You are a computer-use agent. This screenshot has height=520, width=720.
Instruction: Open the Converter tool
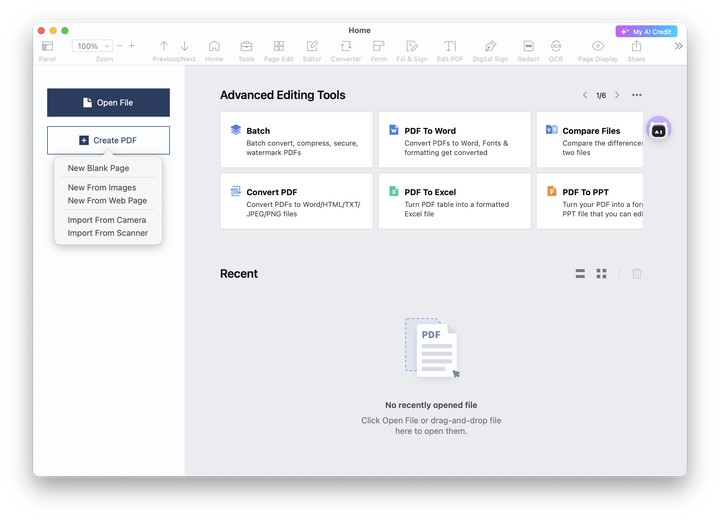pyautogui.click(x=346, y=46)
